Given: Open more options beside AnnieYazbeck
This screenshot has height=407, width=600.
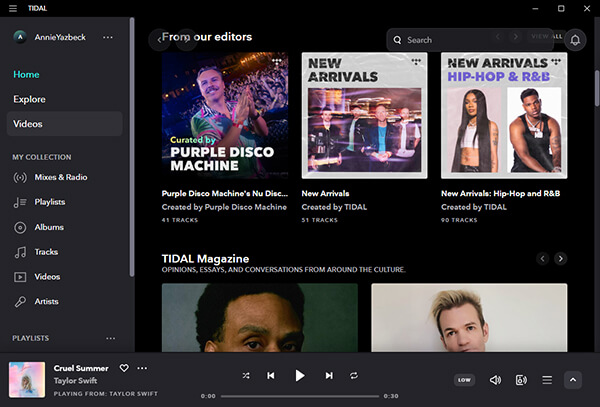Looking at the screenshot, I should point(108,37).
